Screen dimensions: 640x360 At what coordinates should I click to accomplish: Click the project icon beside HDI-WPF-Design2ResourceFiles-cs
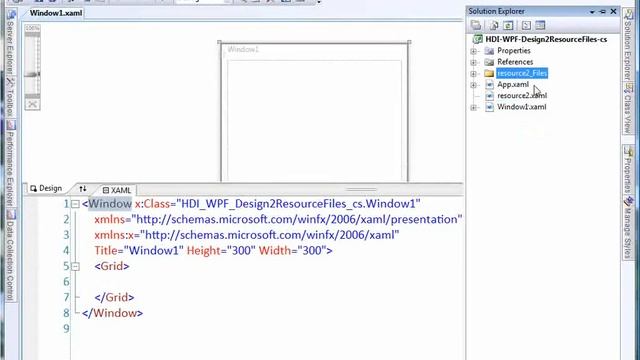point(477,39)
